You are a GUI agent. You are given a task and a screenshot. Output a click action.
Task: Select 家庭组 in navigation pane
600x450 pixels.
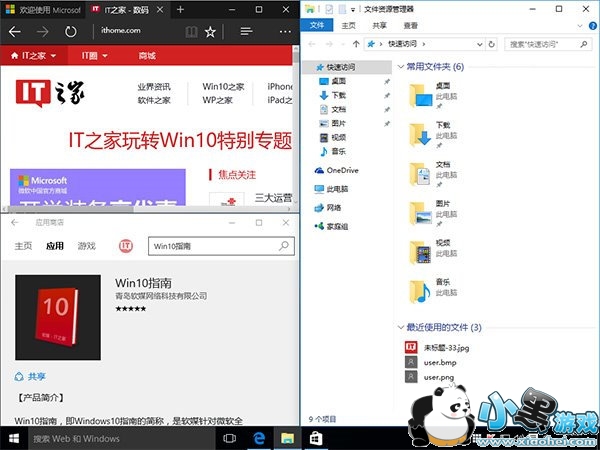[x=331, y=227]
